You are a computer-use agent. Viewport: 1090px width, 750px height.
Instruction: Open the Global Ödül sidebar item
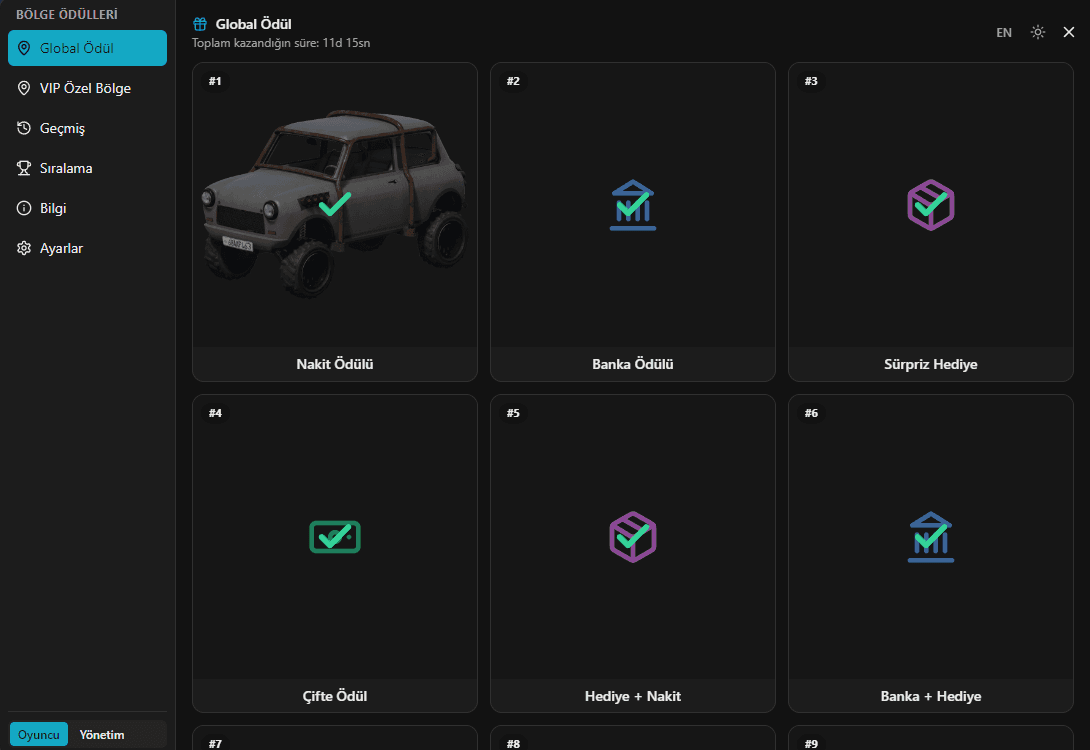(87, 48)
